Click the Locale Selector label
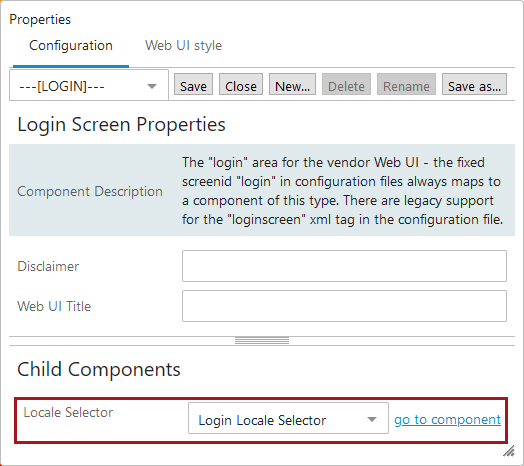The height and width of the screenshot is (466, 524). 68,412
